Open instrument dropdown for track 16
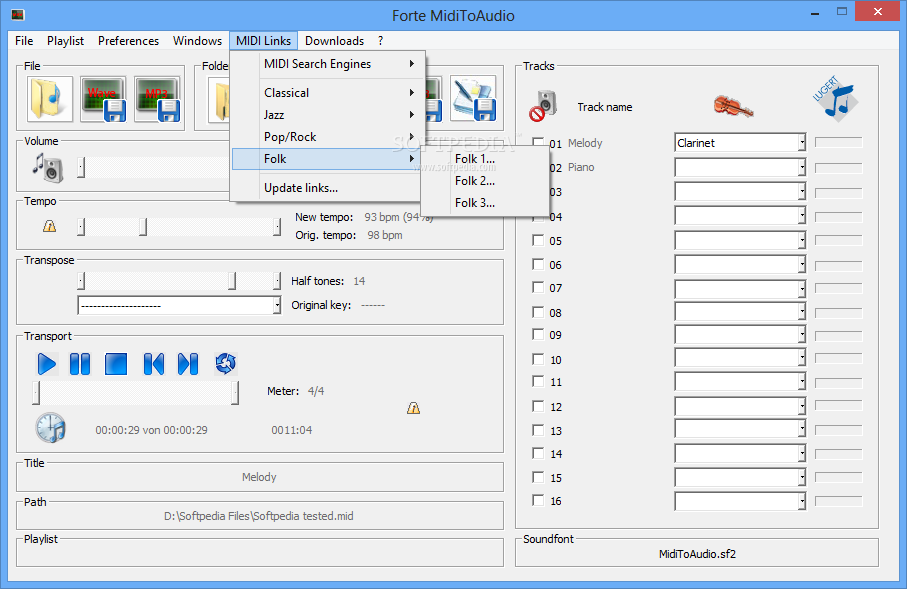Screen dimensions: 907x589 click(x=802, y=501)
